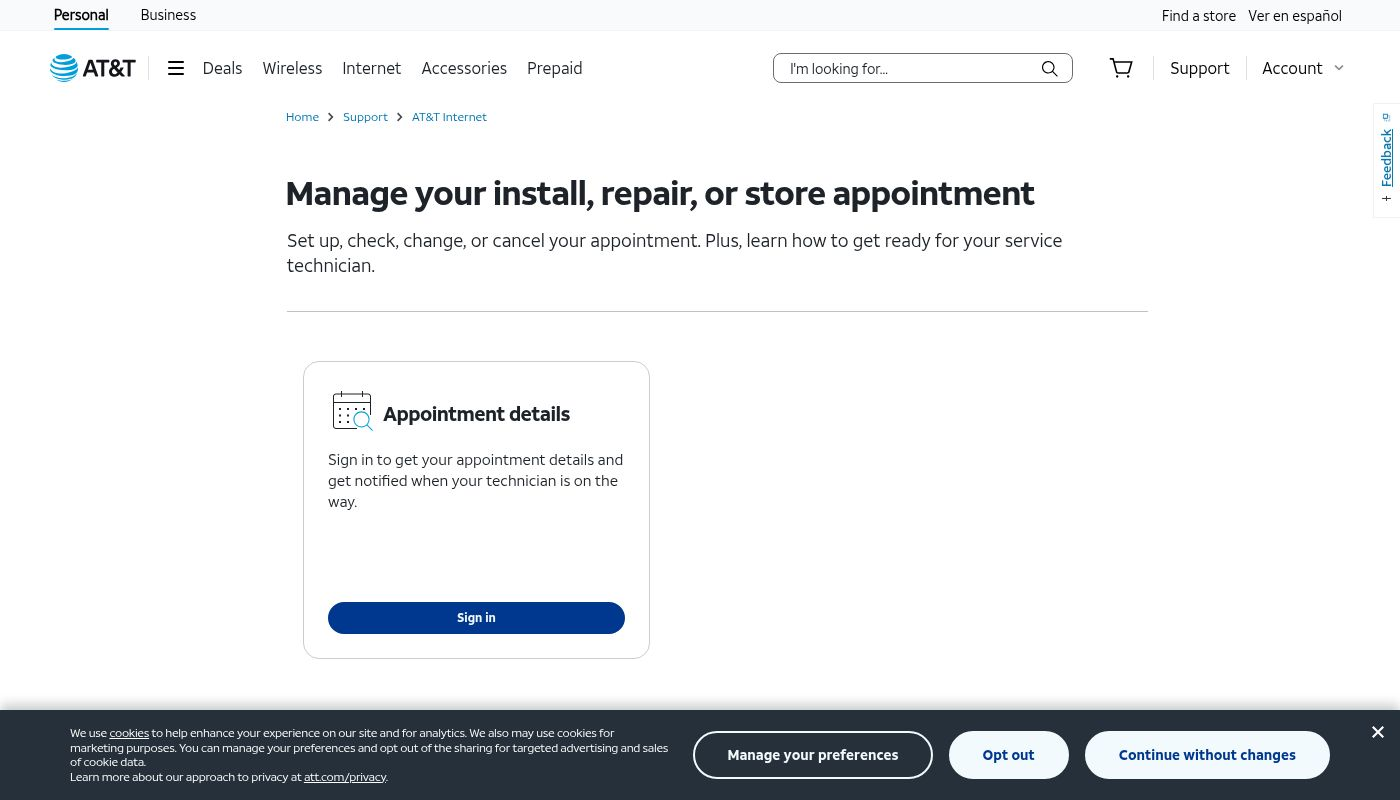Select the Personal tab
The width and height of the screenshot is (1400, 800).
81,15
